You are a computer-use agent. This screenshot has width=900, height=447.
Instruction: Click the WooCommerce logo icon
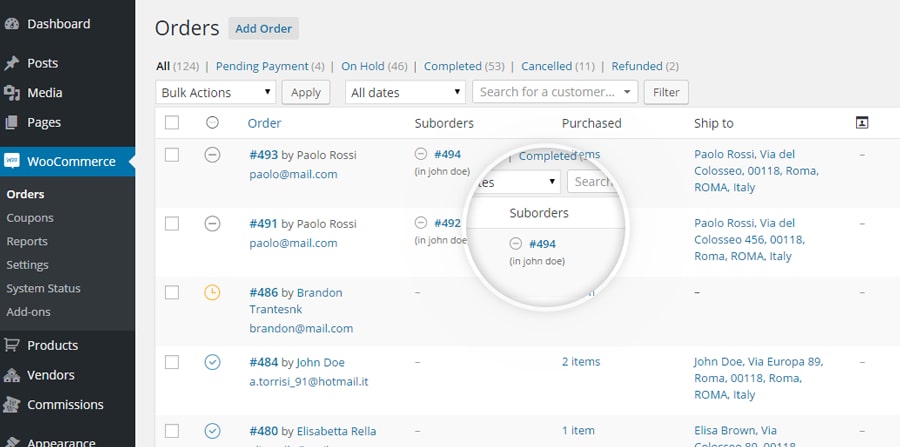pyautogui.click(x=11, y=161)
